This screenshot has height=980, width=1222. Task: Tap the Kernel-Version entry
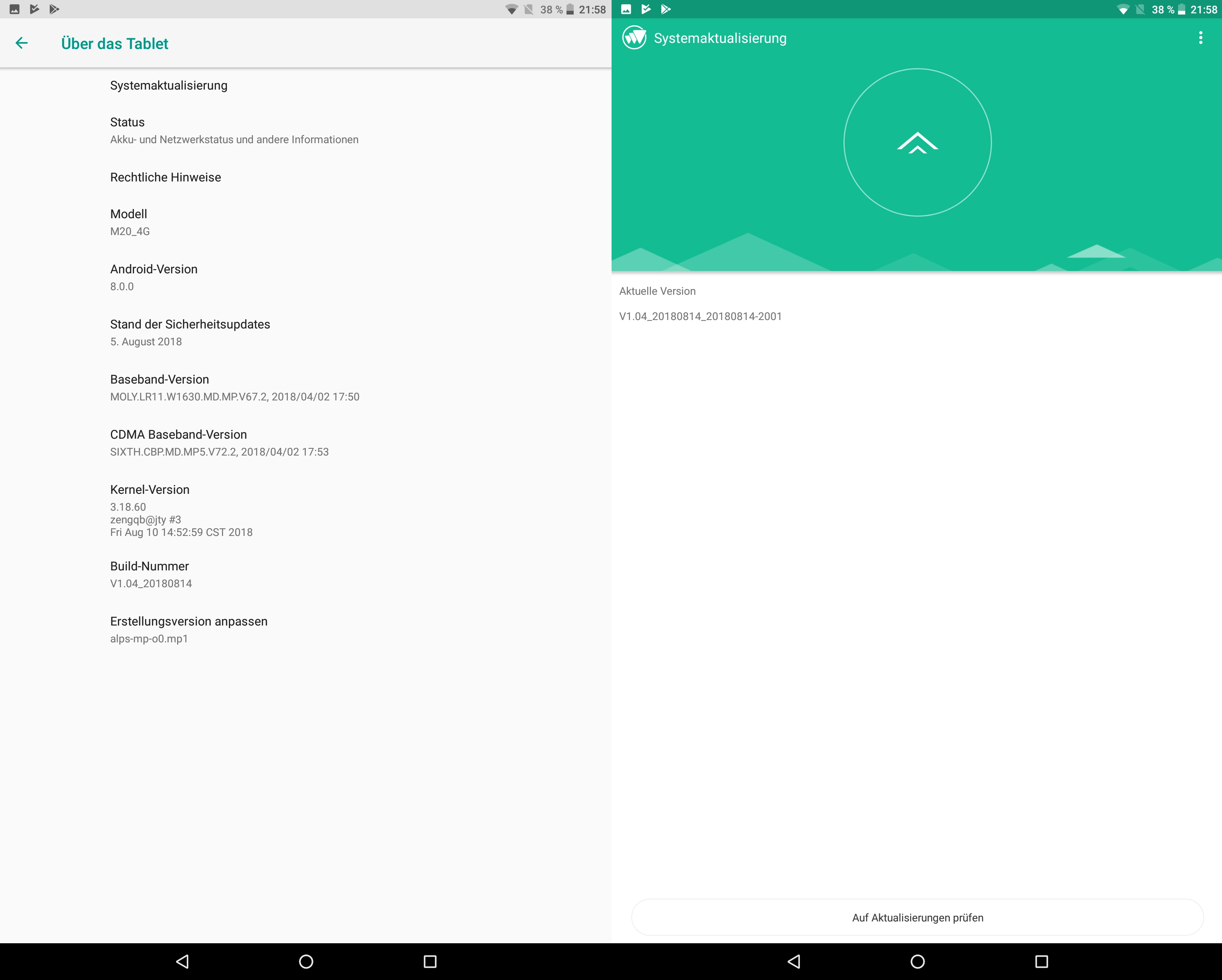[305, 510]
